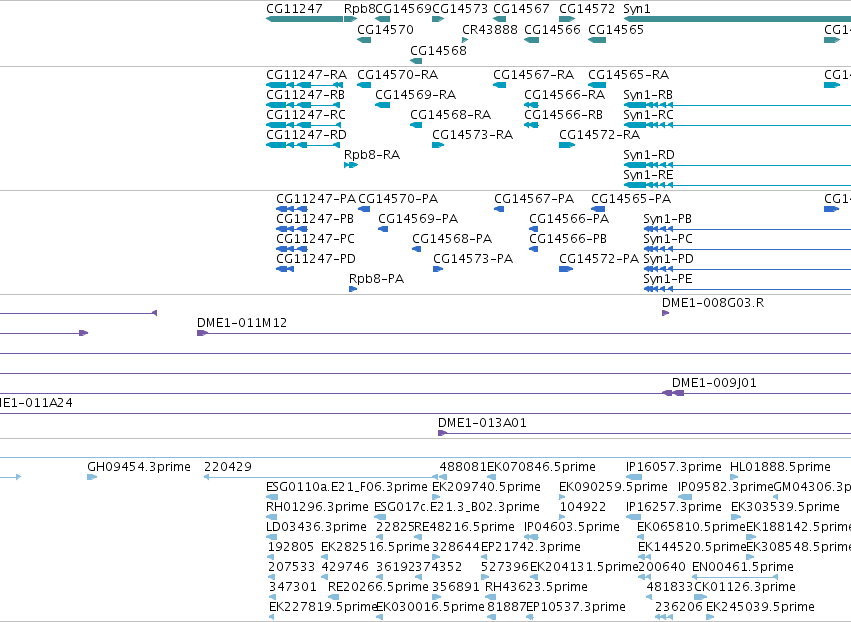Select protein CG14565-PA

[631, 199]
